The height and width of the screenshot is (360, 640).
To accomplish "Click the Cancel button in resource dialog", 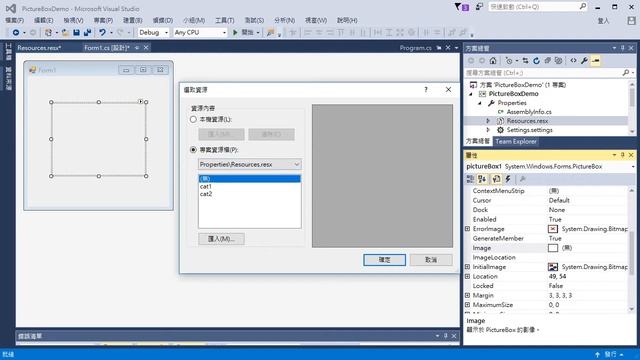I will click(x=431, y=260).
